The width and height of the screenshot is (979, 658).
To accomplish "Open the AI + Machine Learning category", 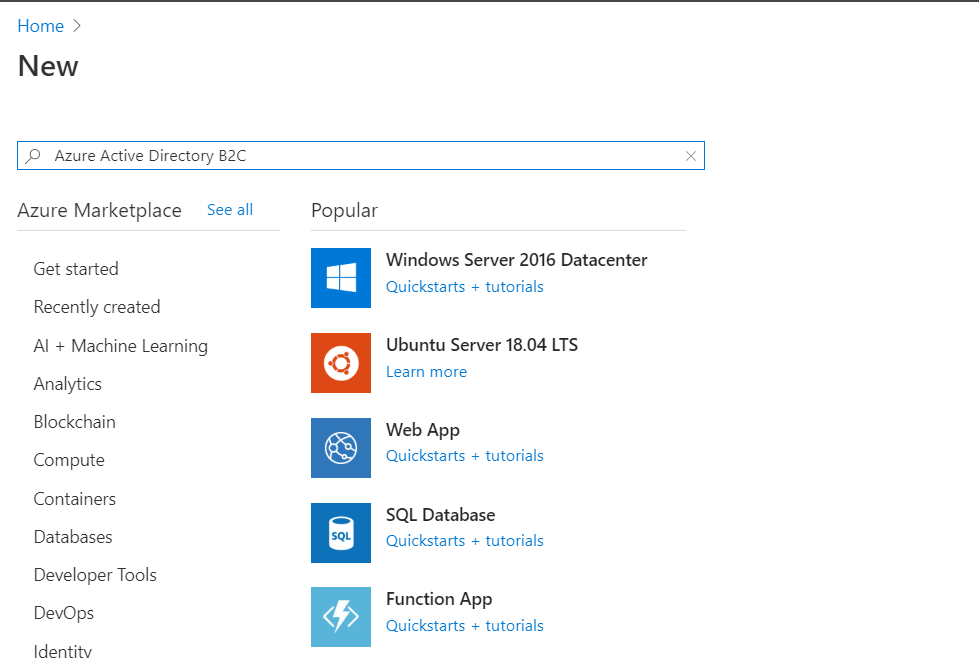I will 121,346.
